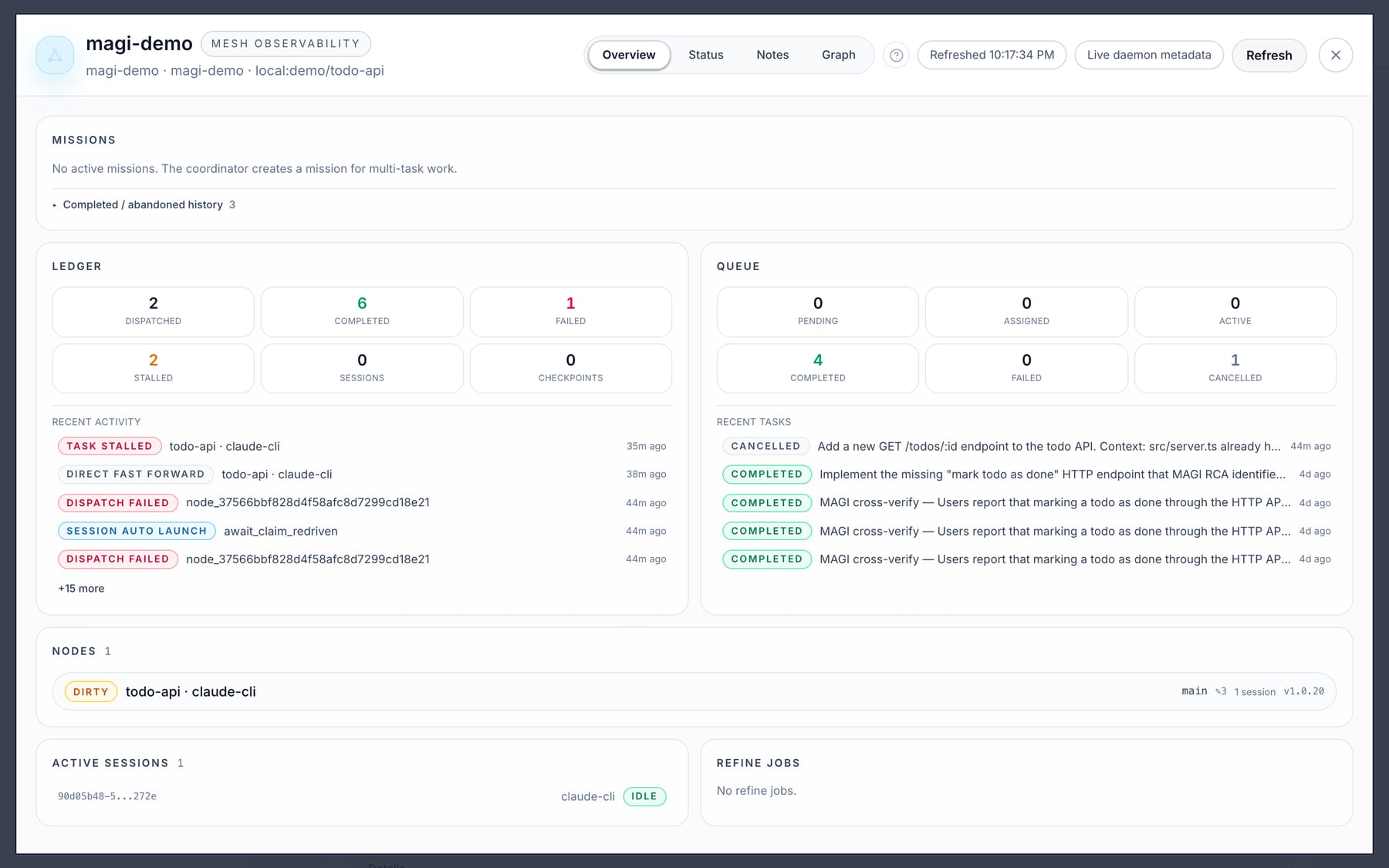
Task: Click the TASK STALLED badge
Action: point(110,446)
